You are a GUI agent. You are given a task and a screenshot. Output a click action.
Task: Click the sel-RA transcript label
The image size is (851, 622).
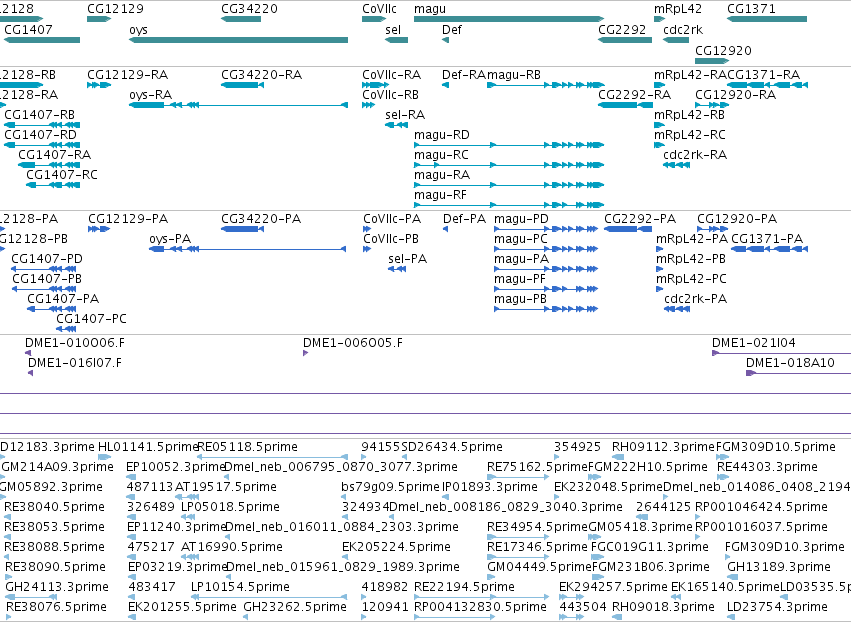pos(405,115)
